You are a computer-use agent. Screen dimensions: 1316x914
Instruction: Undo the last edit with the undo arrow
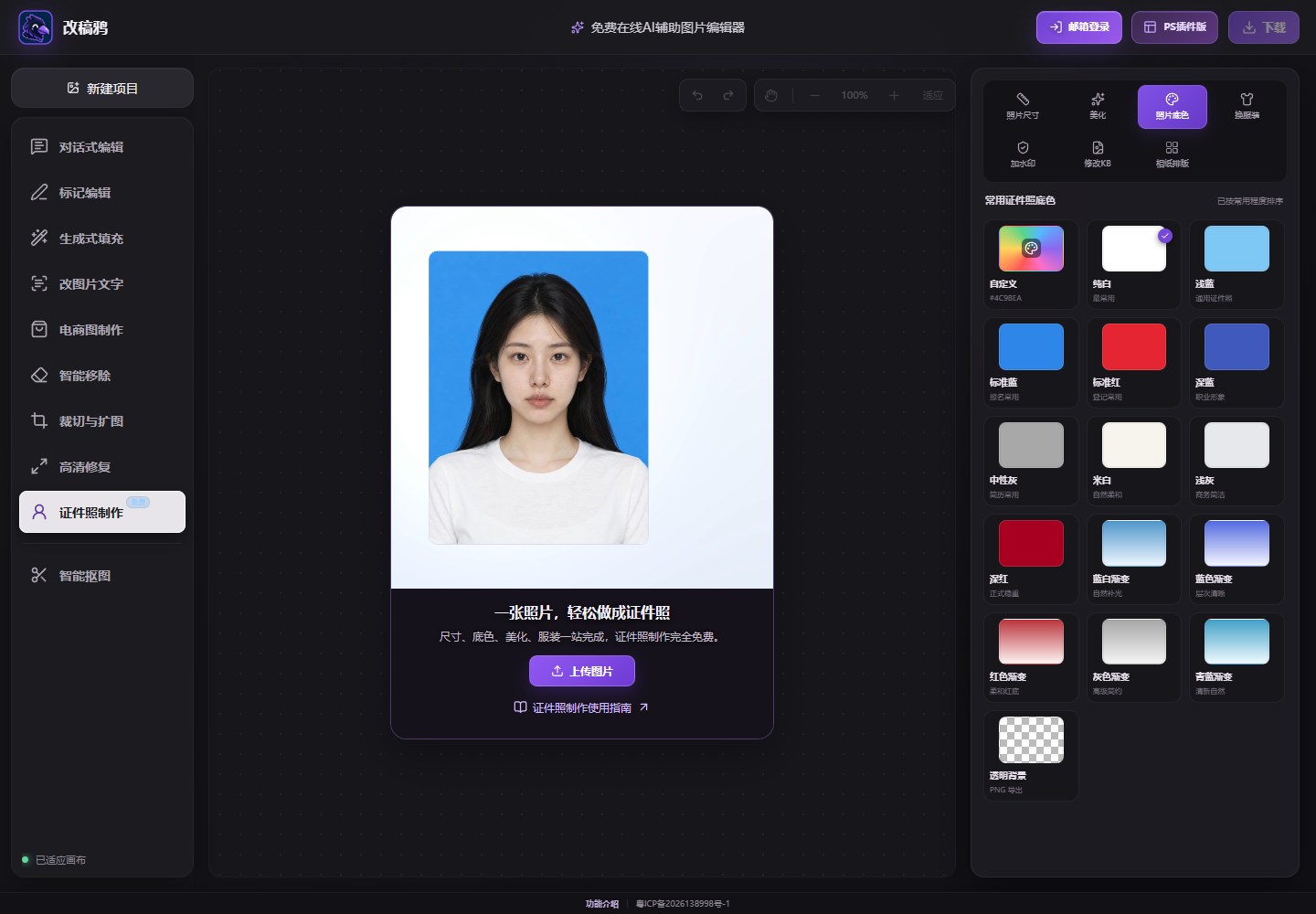coord(697,95)
